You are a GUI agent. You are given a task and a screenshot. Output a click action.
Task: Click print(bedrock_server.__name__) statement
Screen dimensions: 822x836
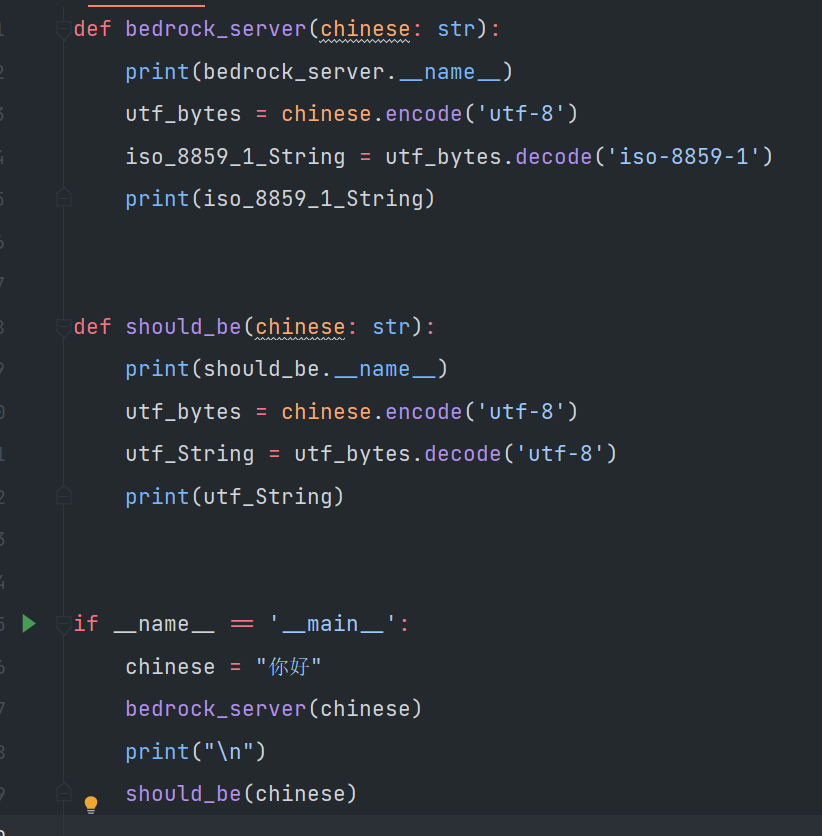point(319,72)
